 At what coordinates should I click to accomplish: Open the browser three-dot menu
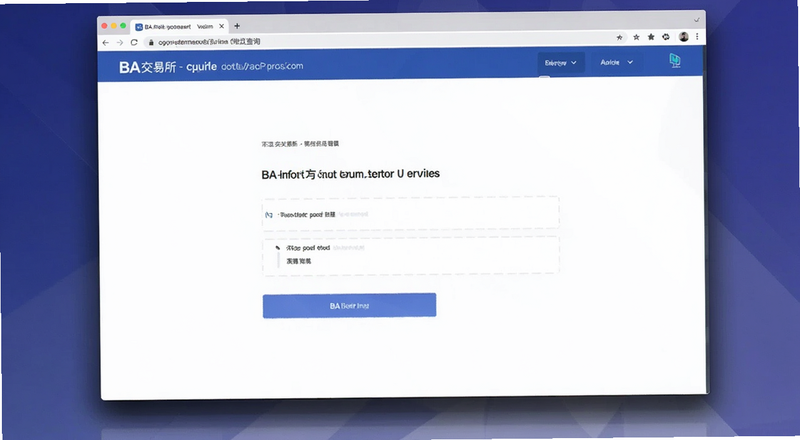click(697, 36)
